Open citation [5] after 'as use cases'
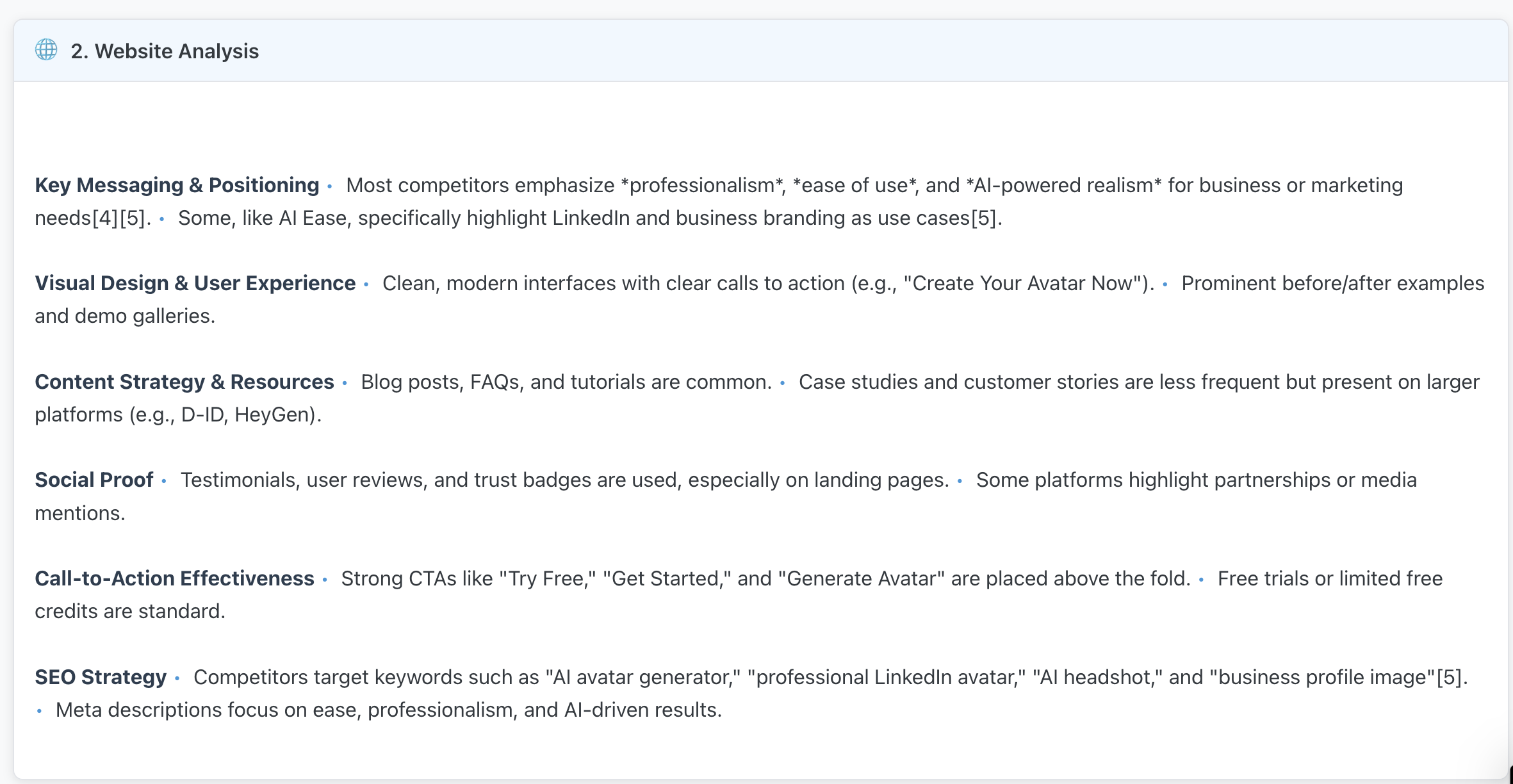This screenshot has height=784, width=1513. pyautogui.click(x=984, y=218)
